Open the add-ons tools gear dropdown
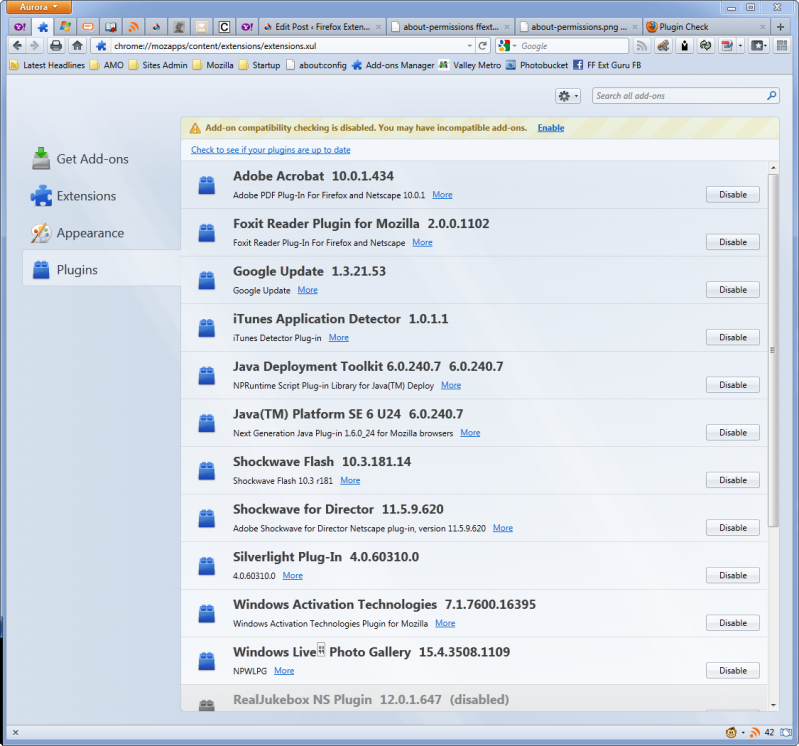Screen dimensions: 799x746 pos(568,96)
